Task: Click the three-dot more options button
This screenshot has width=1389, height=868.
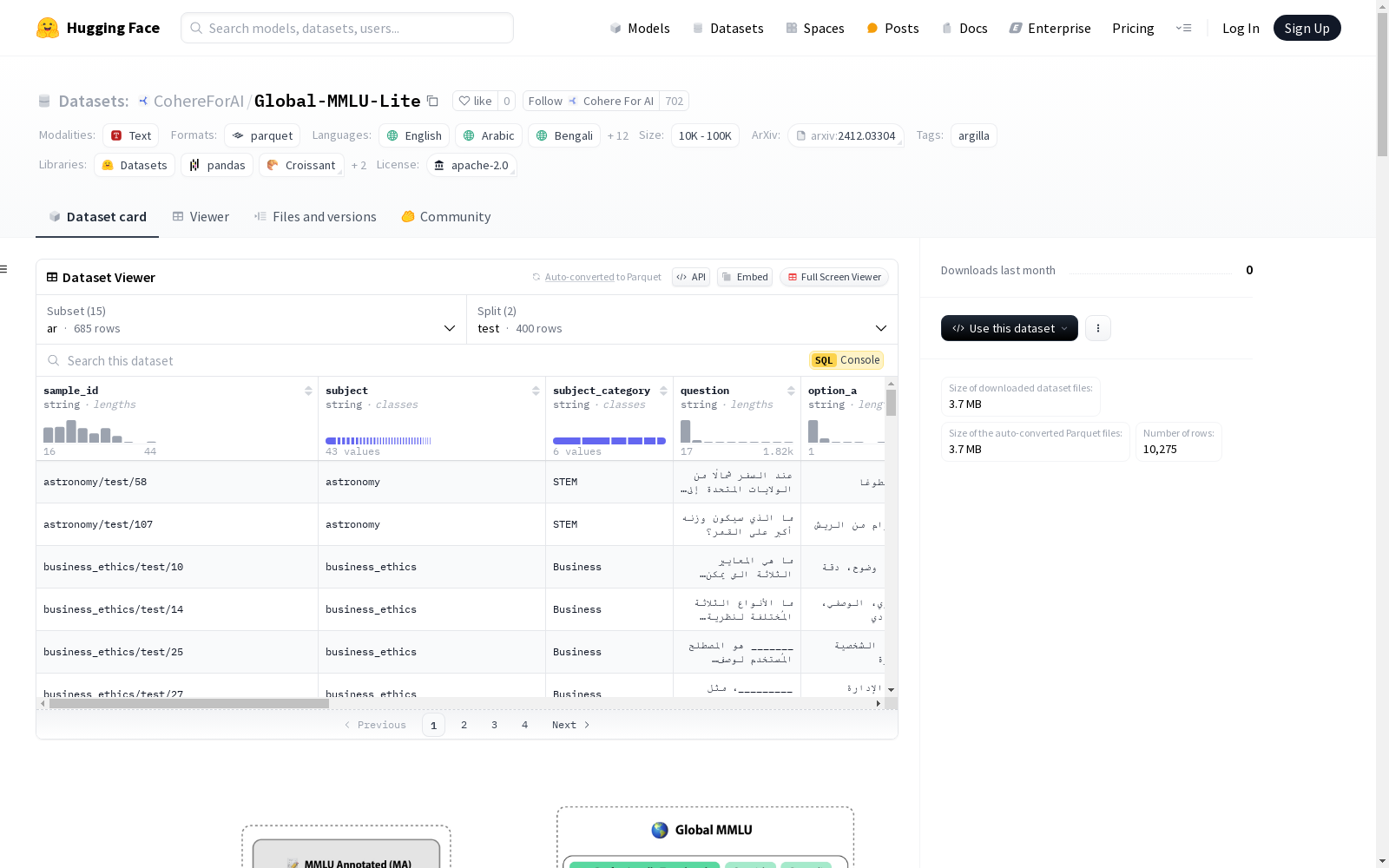Action: coord(1098,328)
